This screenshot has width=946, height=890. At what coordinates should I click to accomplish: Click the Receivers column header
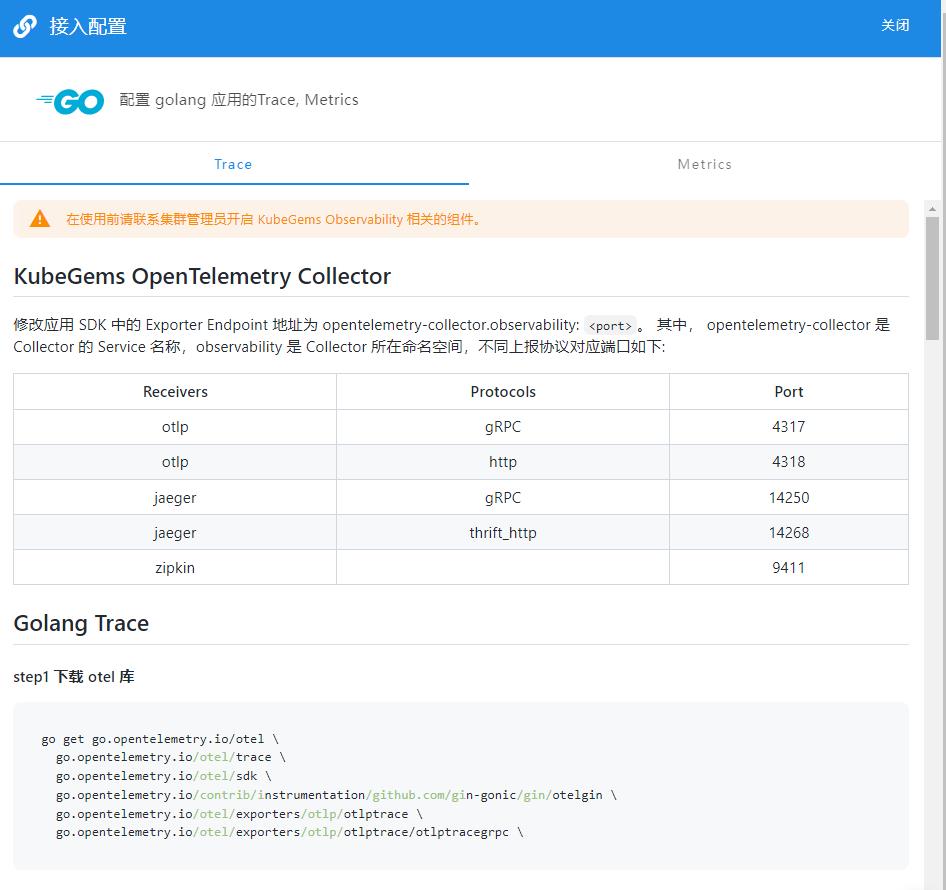[175, 392]
